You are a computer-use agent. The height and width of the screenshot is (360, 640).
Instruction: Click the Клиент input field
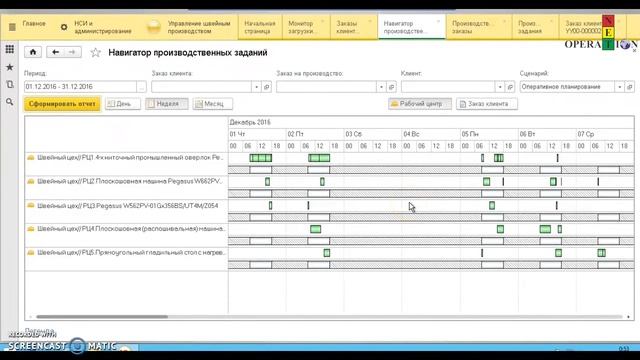point(448,87)
